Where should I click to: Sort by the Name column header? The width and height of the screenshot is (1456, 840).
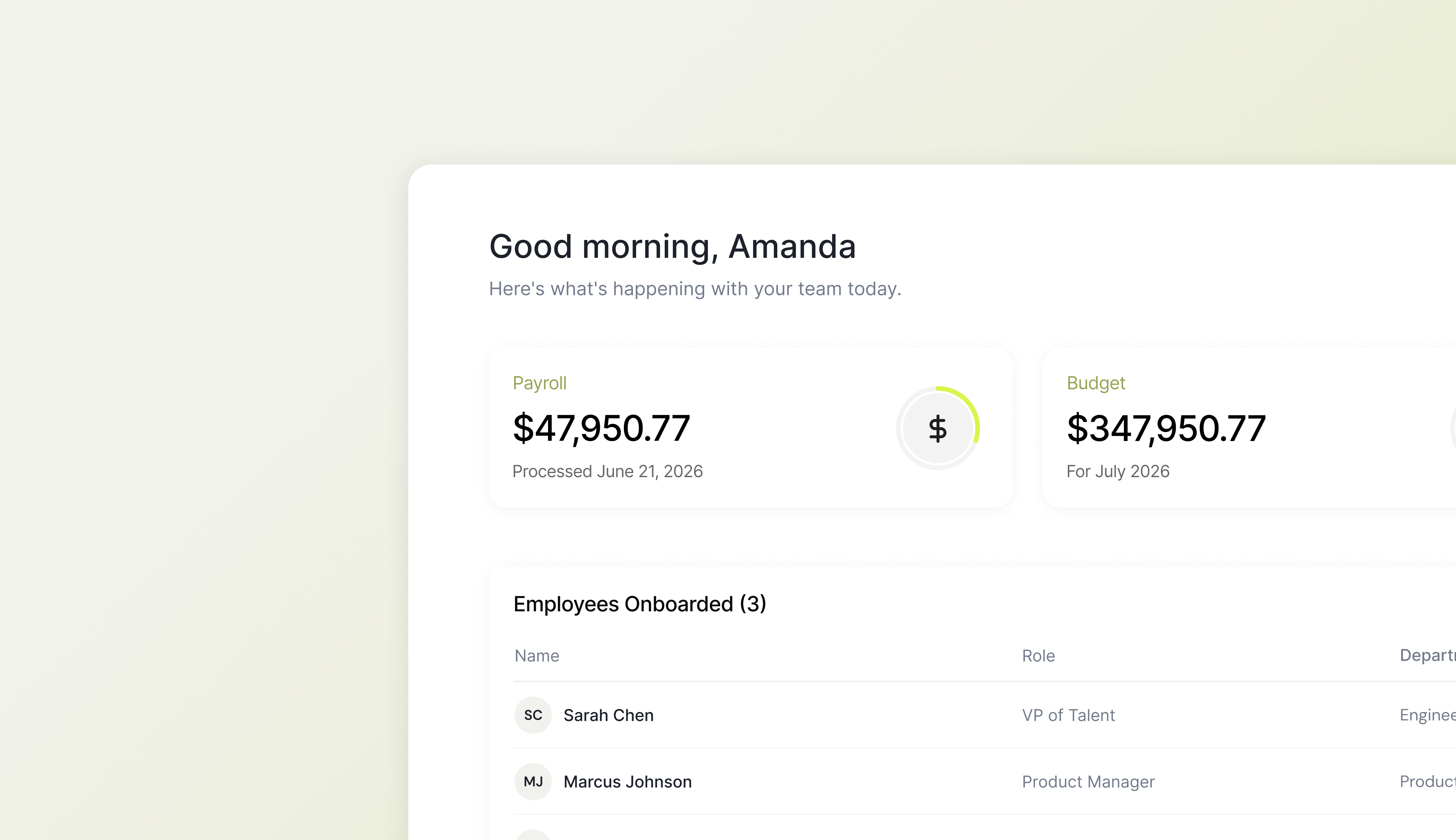(x=537, y=656)
